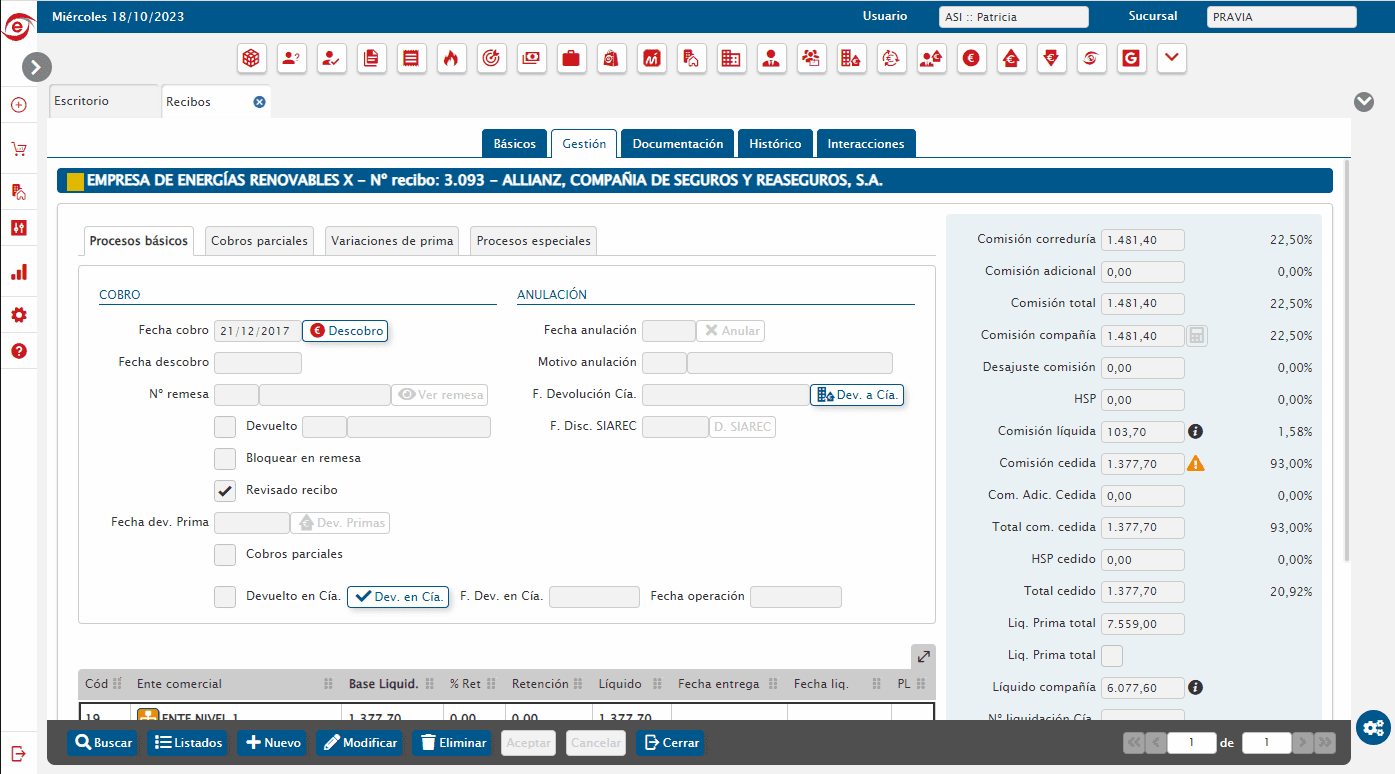Open the red gear settings sidebar icon
Viewport: 1395px width, 774px height.
(18, 315)
